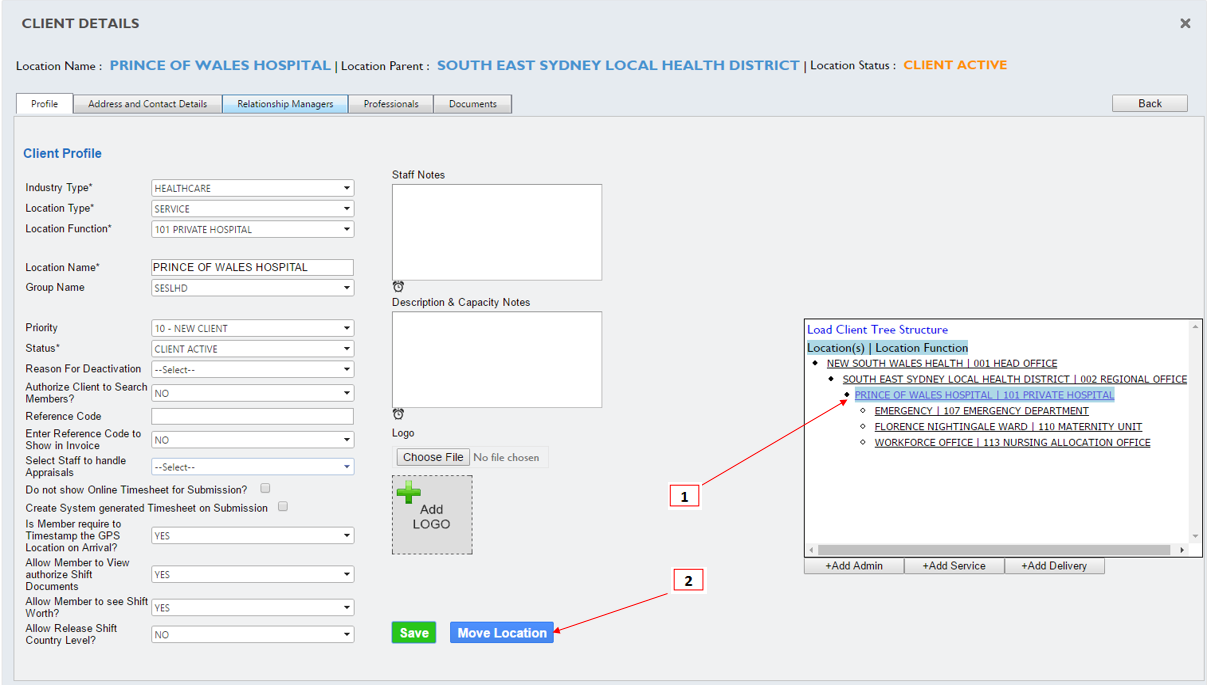Click tree panel scroll down arrow
Viewport: 1209px width, 687px height.
pyautogui.click(x=1195, y=537)
